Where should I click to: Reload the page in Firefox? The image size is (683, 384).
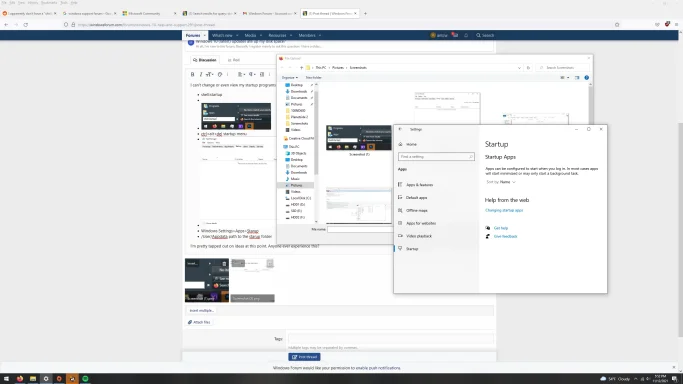tap(26, 25)
